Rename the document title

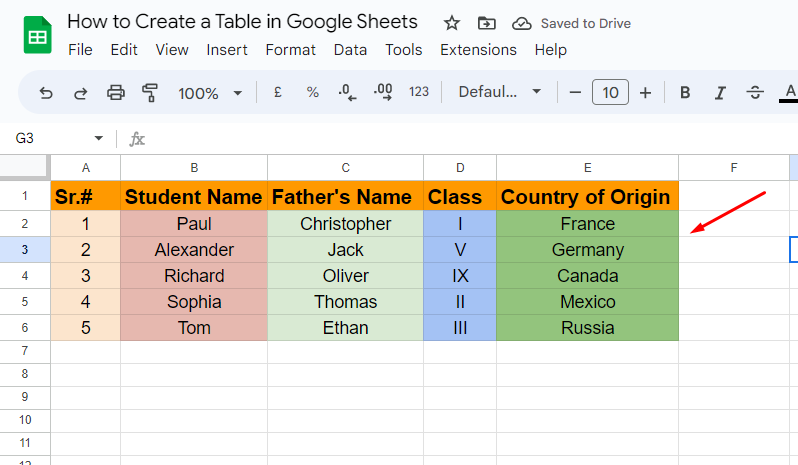point(242,22)
